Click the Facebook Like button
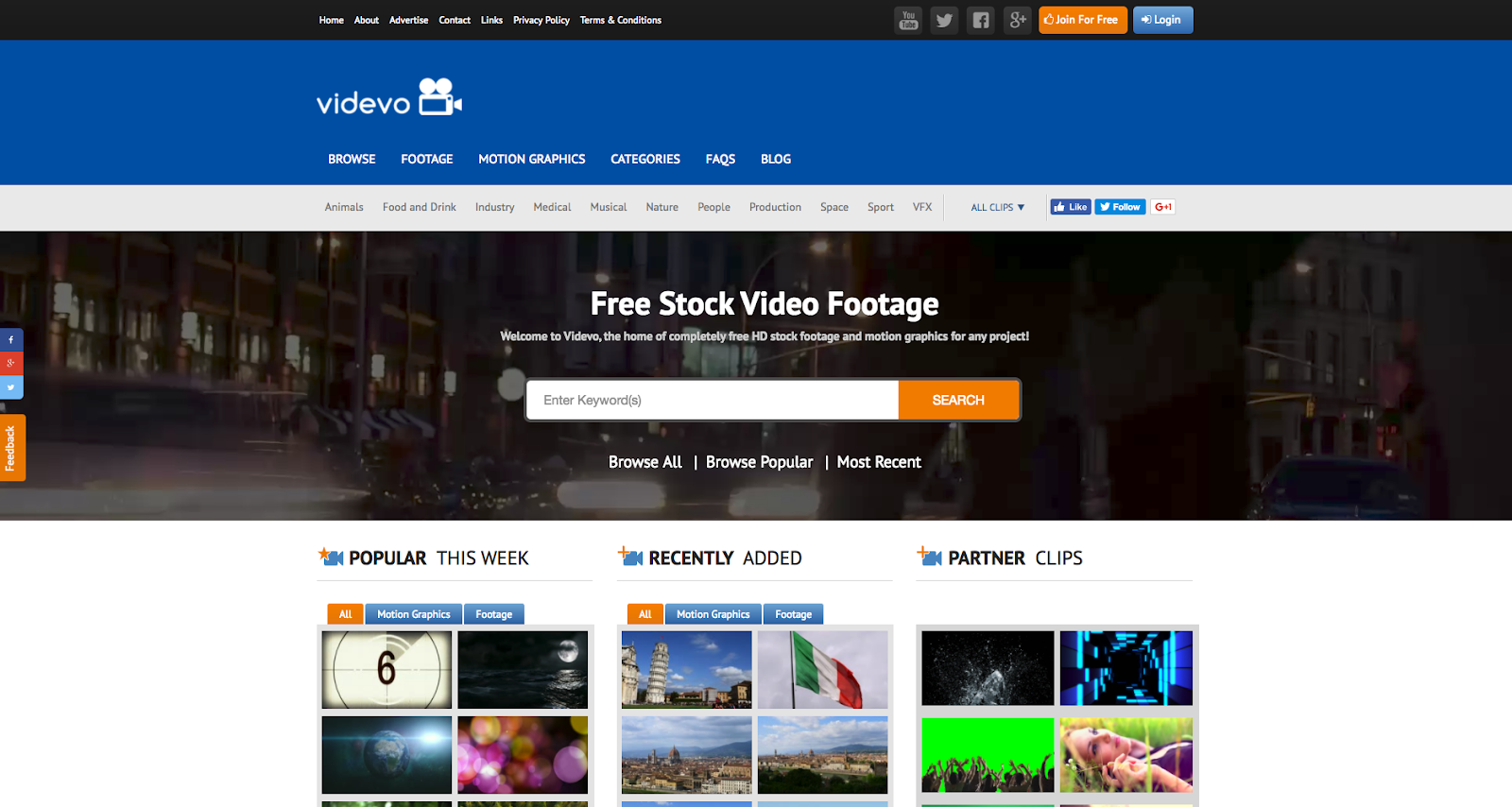The height and width of the screenshot is (807, 1512). coord(1071,207)
